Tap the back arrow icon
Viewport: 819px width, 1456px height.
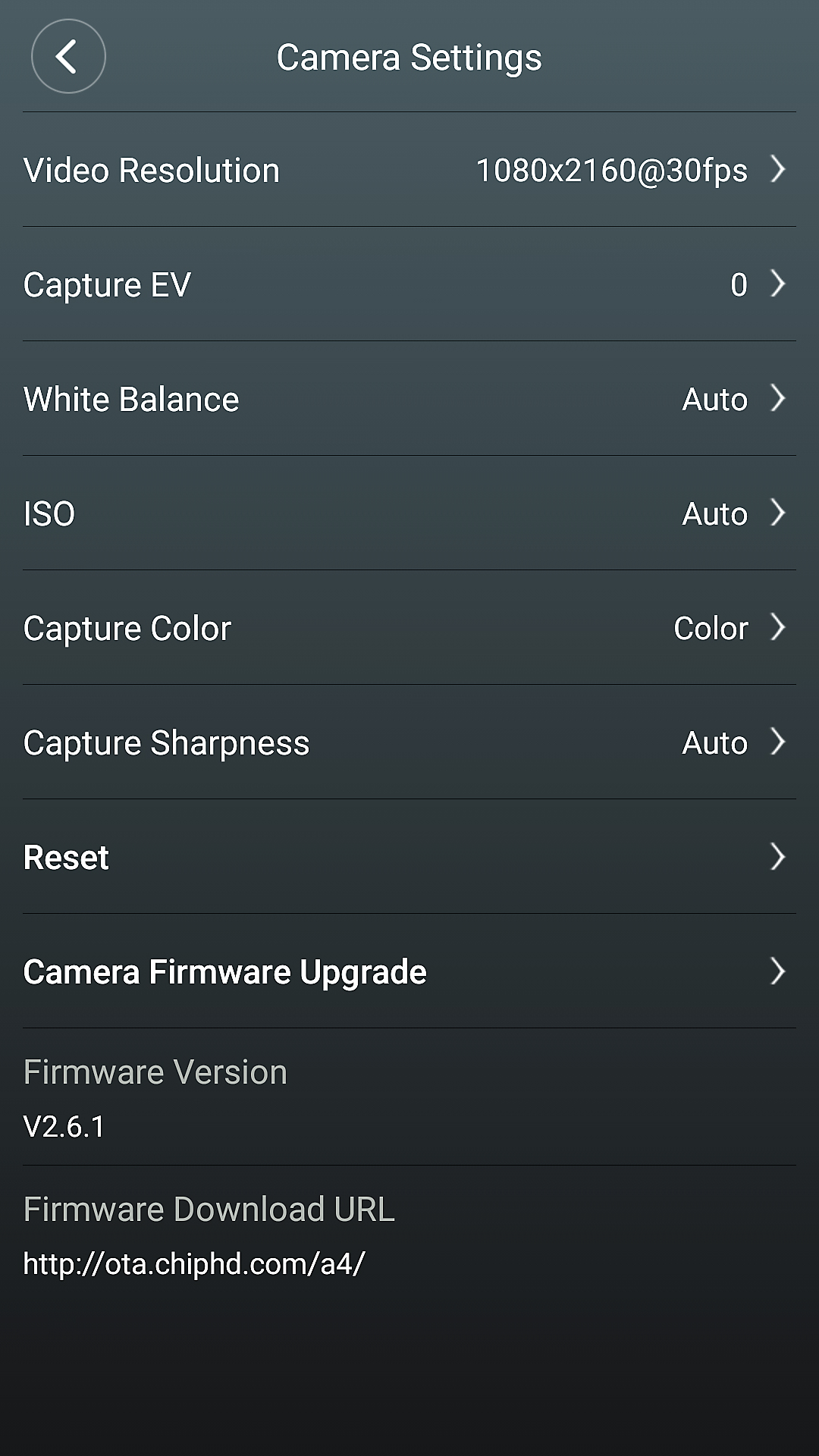click(x=68, y=57)
